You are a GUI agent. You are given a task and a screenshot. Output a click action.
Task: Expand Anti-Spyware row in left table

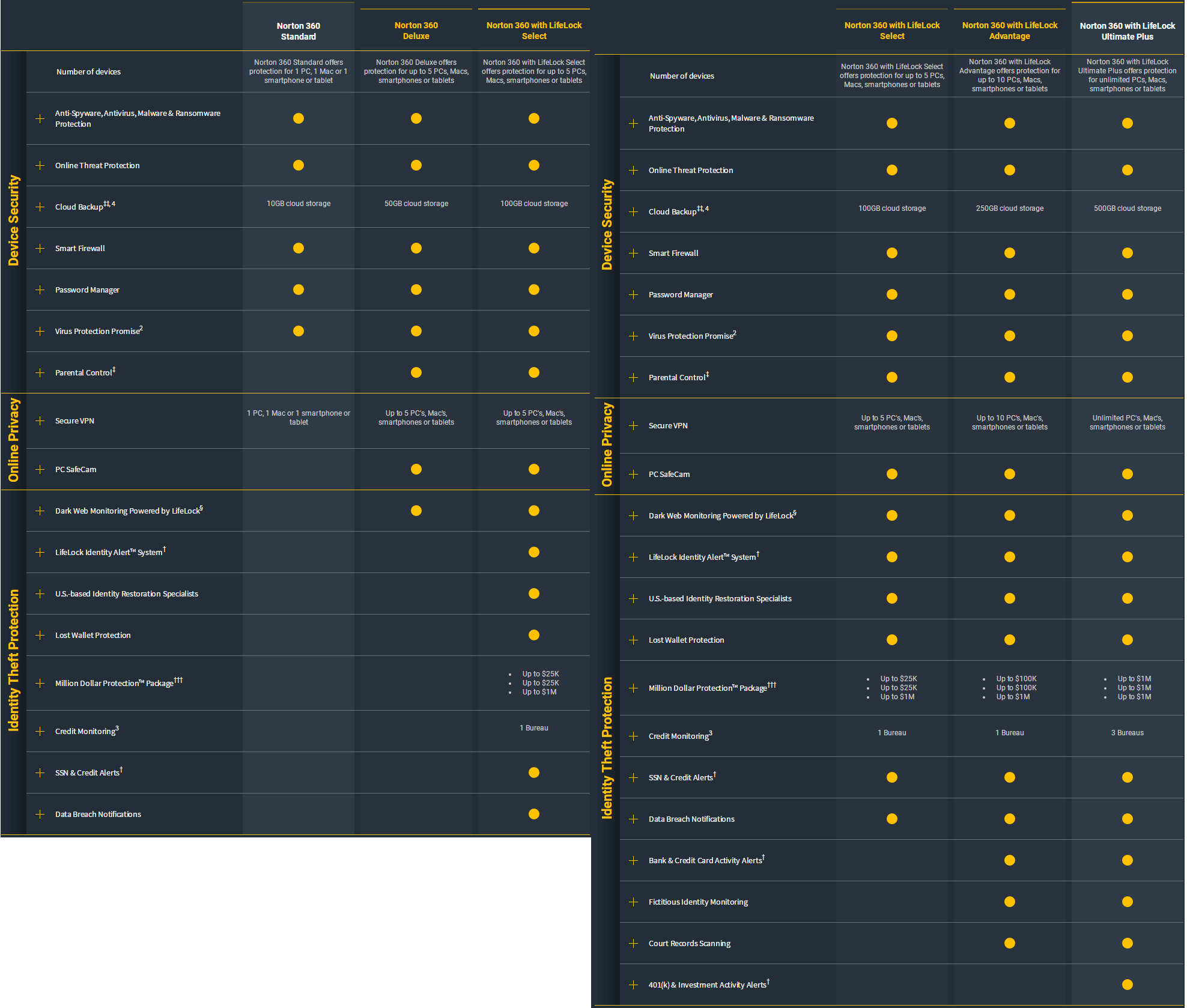pyautogui.click(x=40, y=118)
